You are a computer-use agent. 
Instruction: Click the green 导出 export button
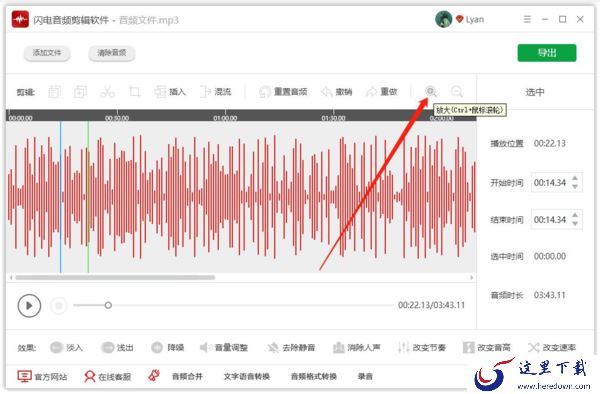coord(547,53)
